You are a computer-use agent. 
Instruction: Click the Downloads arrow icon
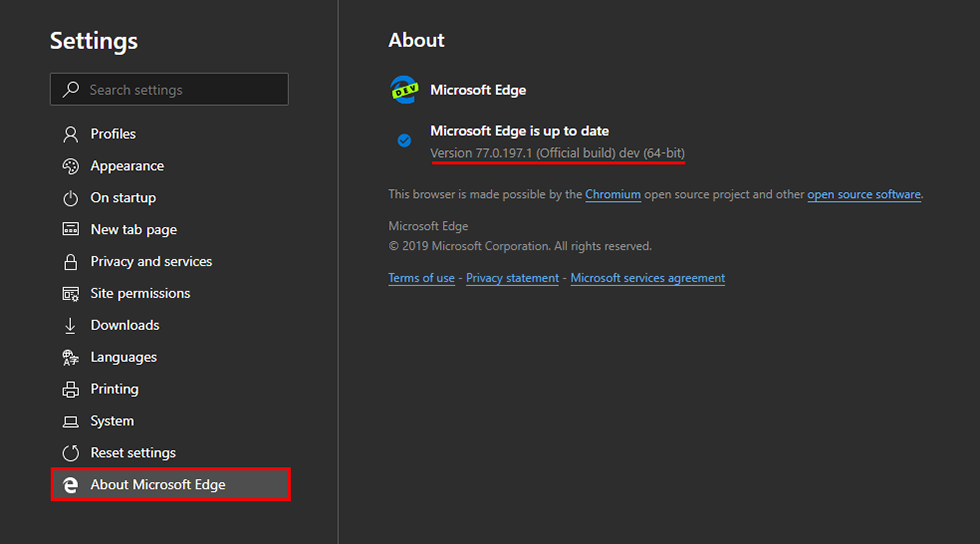(x=70, y=325)
